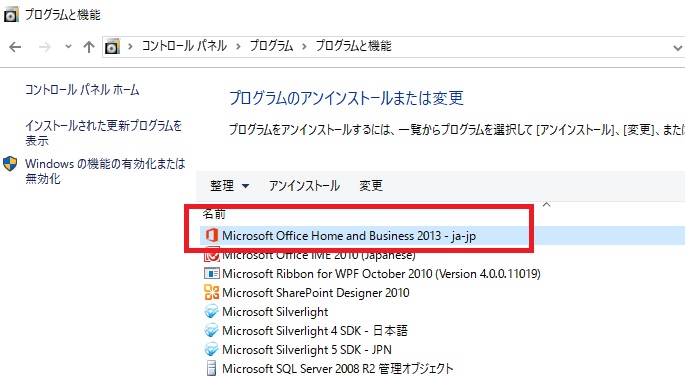Click the Windows features shield icon
Image resolution: width=685 pixels, height=377 pixels.
[x=10, y=164]
